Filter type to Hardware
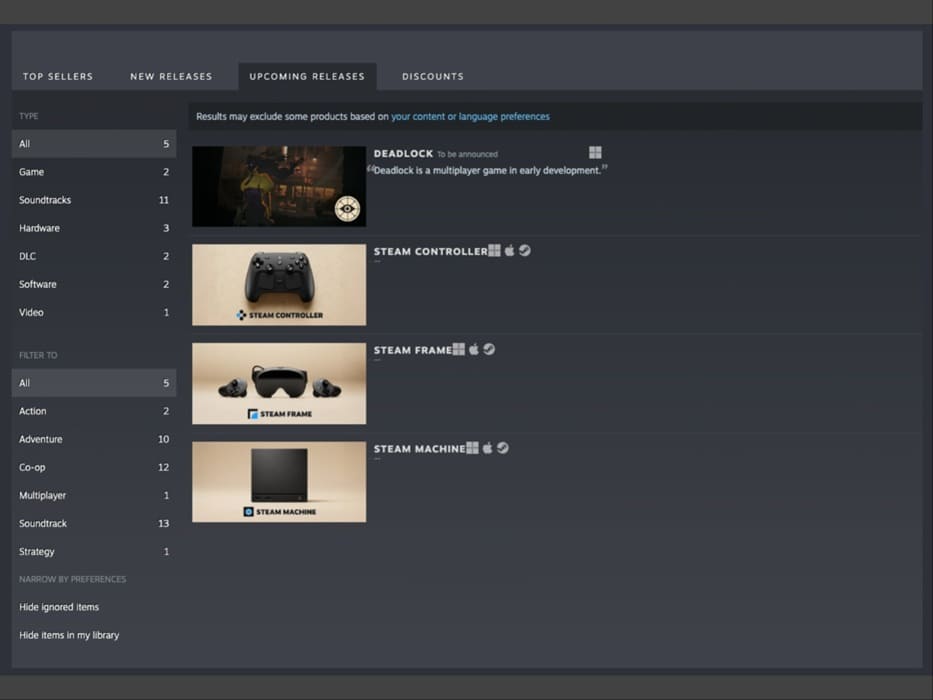 39,228
